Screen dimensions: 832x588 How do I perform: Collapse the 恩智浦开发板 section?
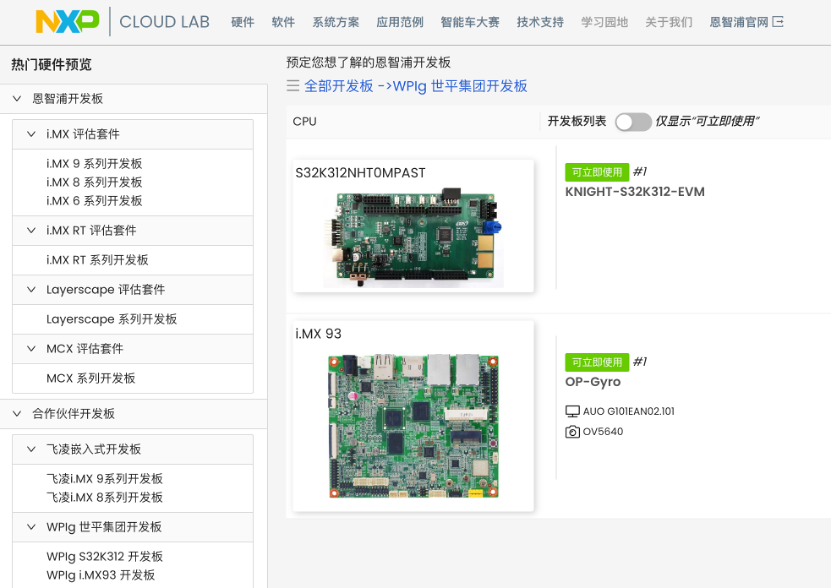[x=17, y=99]
